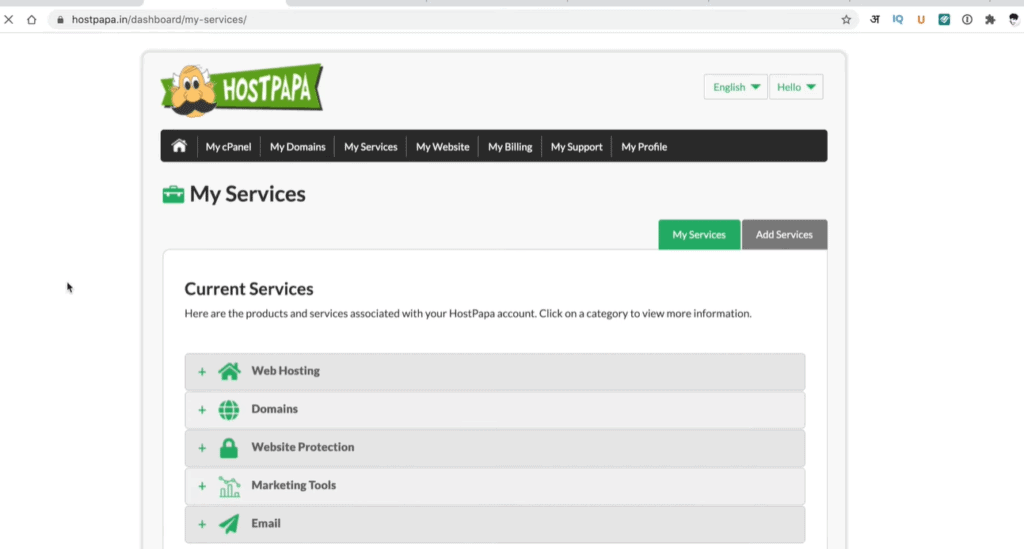This screenshot has height=549, width=1024.
Task: Click the Marketing Tools chart icon
Action: (x=229, y=486)
